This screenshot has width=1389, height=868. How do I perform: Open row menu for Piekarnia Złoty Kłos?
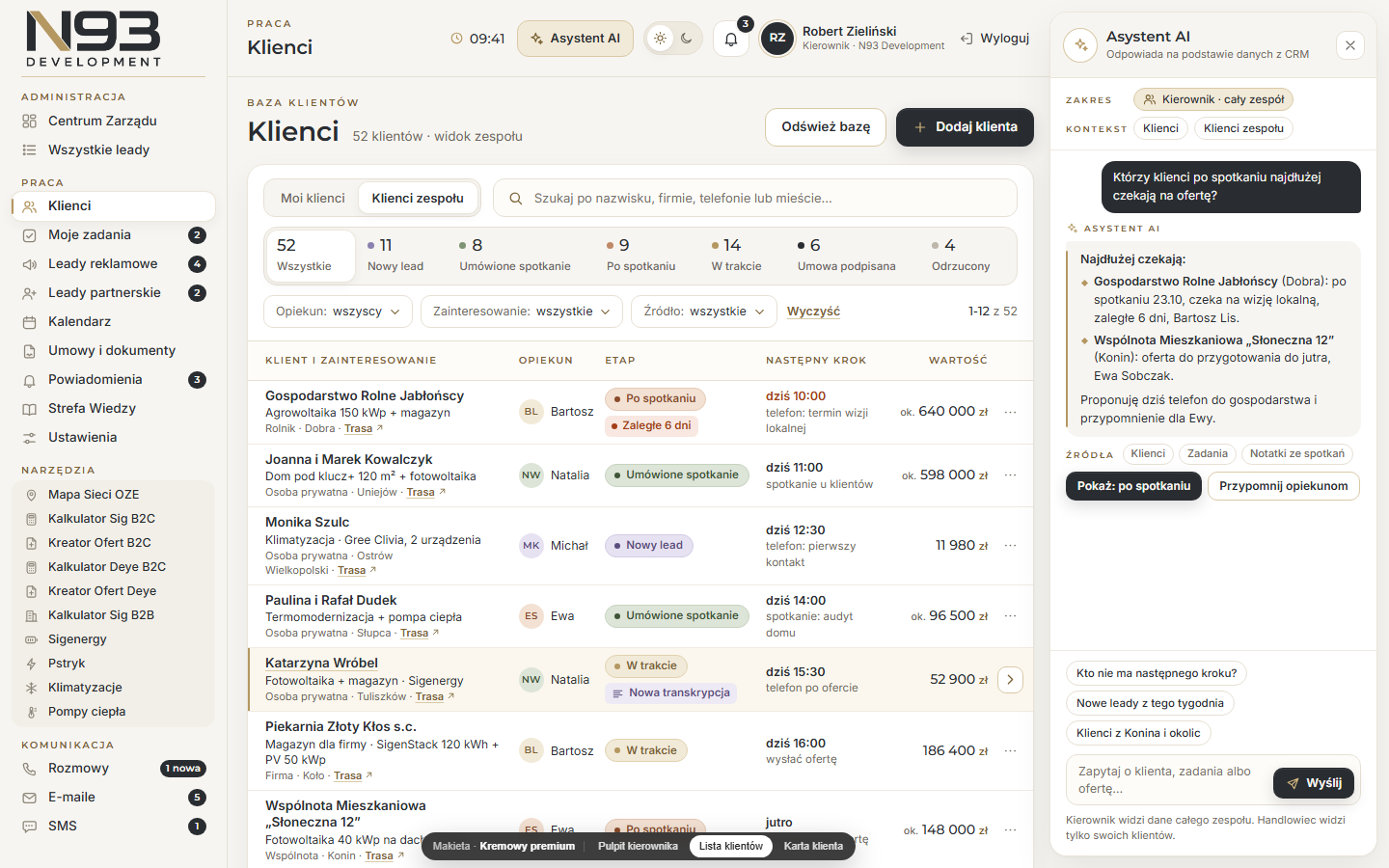[x=1010, y=751]
